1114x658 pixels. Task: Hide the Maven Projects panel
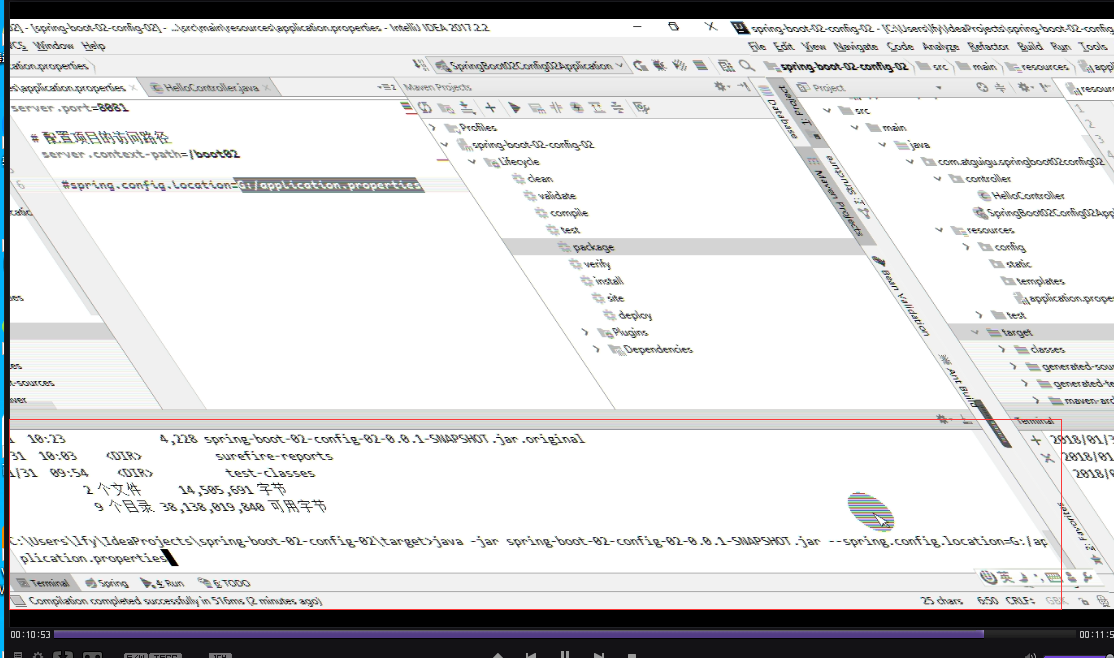tap(743, 87)
